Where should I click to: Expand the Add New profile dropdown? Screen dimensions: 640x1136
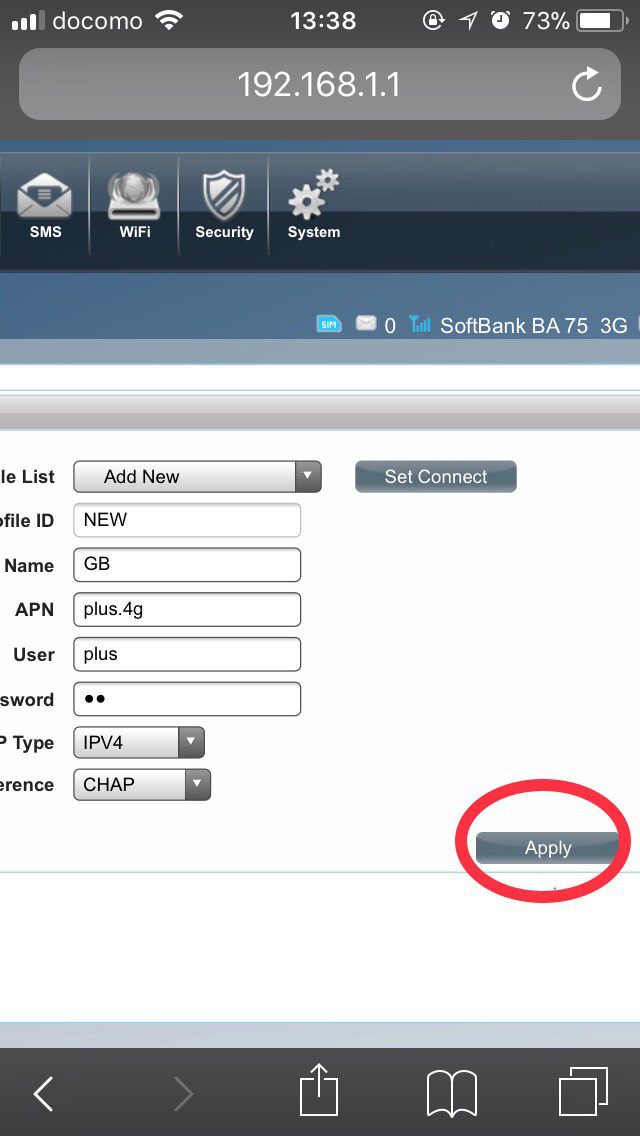click(x=197, y=477)
